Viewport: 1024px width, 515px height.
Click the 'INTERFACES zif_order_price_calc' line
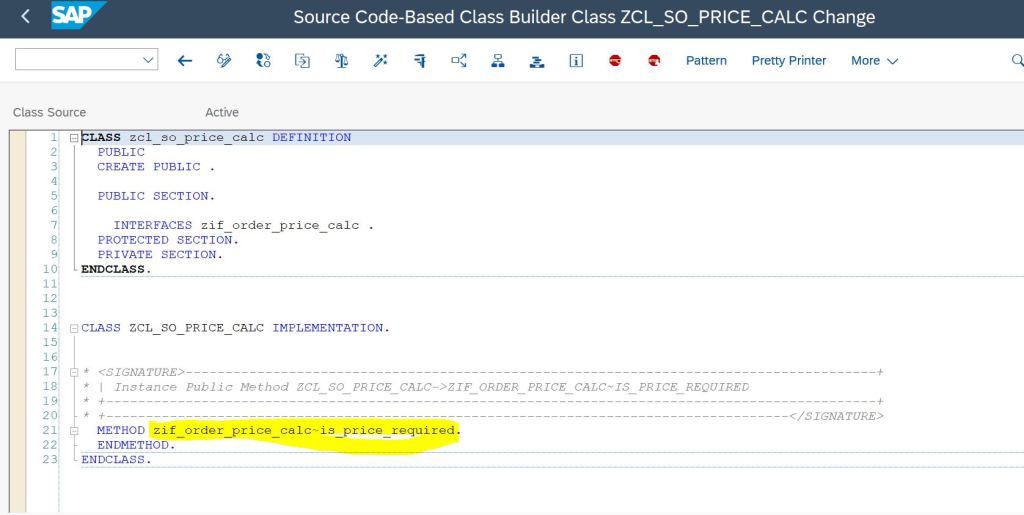pos(244,225)
